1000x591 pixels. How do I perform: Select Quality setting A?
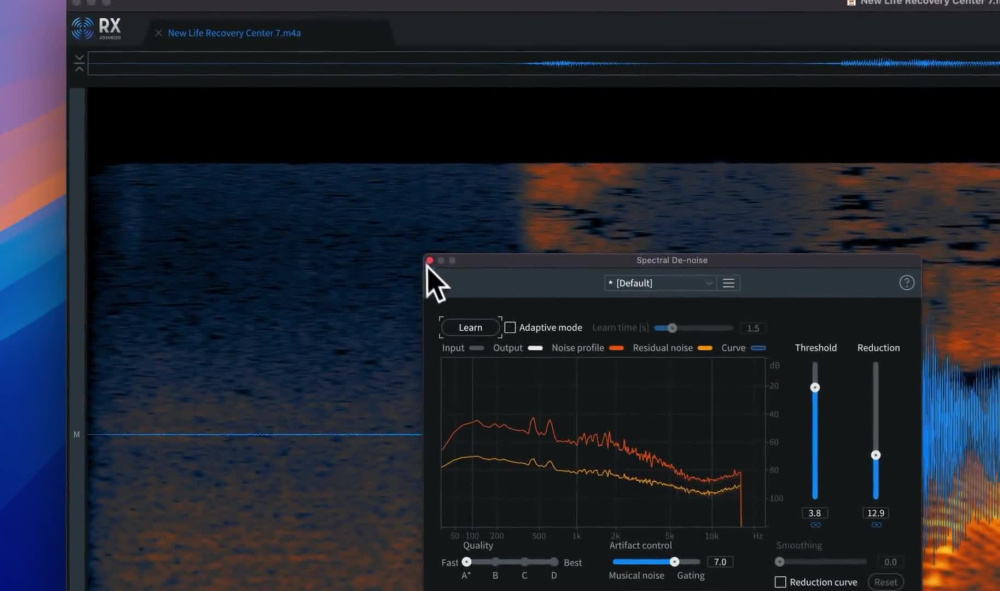click(x=466, y=562)
